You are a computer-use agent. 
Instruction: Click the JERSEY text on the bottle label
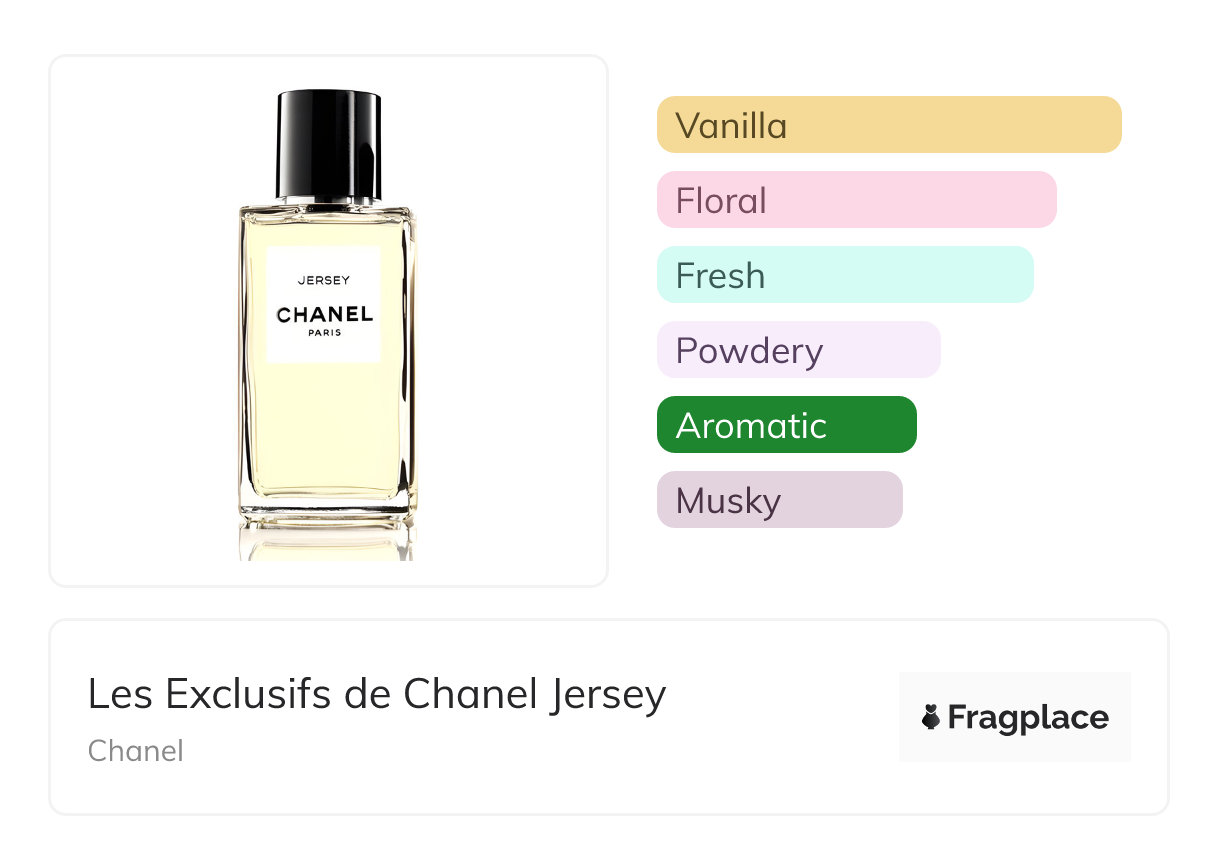tap(324, 281)
